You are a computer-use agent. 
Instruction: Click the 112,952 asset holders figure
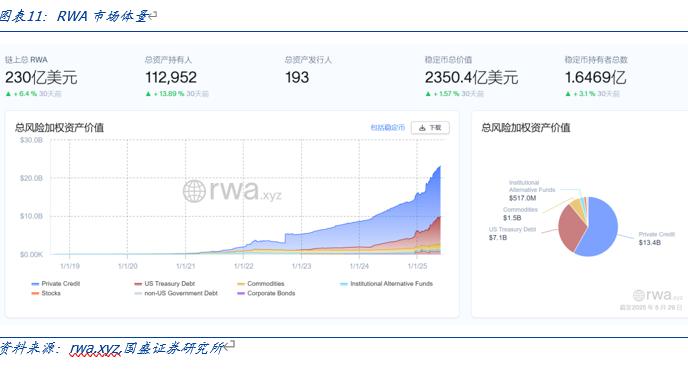click(x=171, y=78)
